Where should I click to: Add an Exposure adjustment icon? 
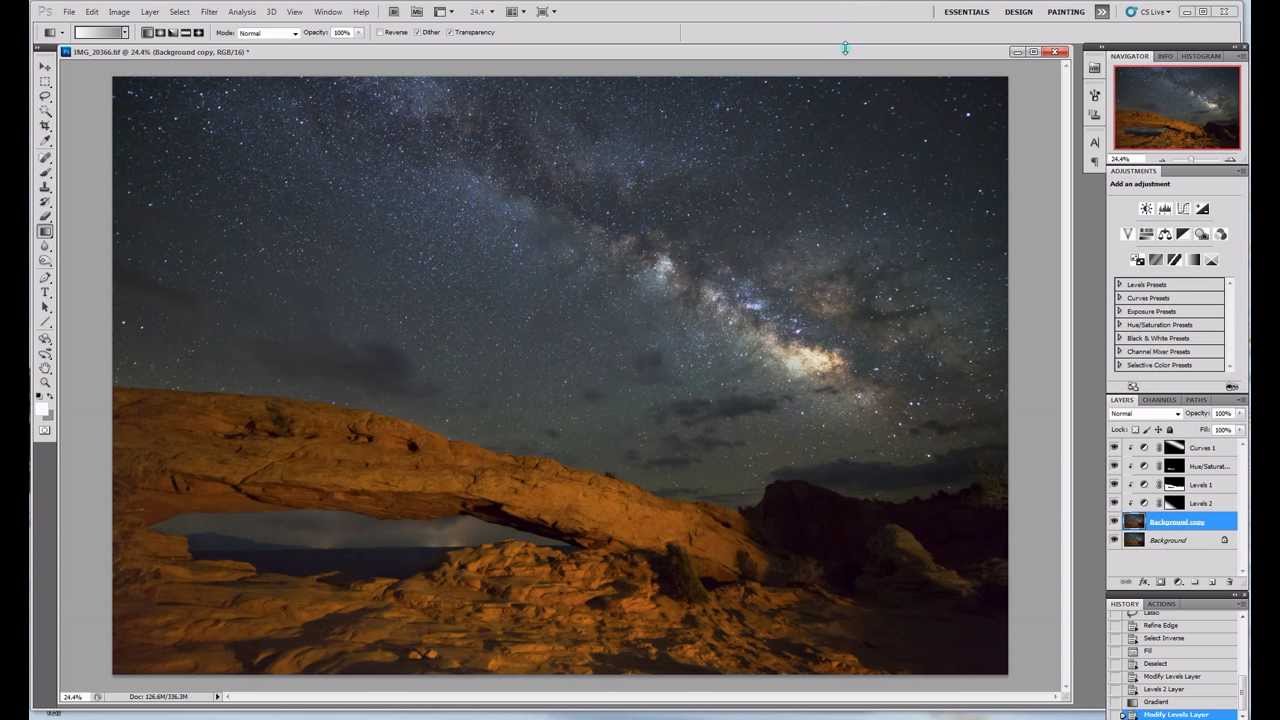pyautogui.click(x=1202, y=209)
